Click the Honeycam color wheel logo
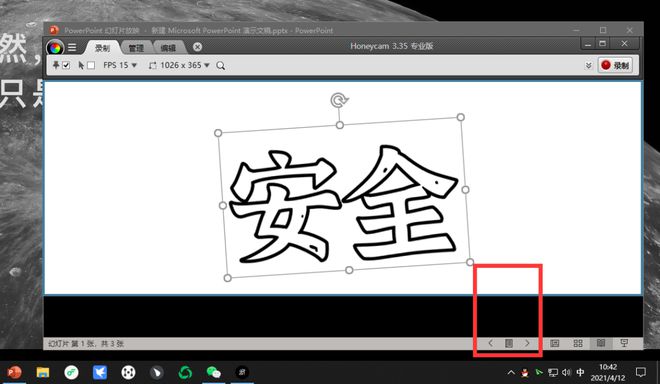 (55, 48)
